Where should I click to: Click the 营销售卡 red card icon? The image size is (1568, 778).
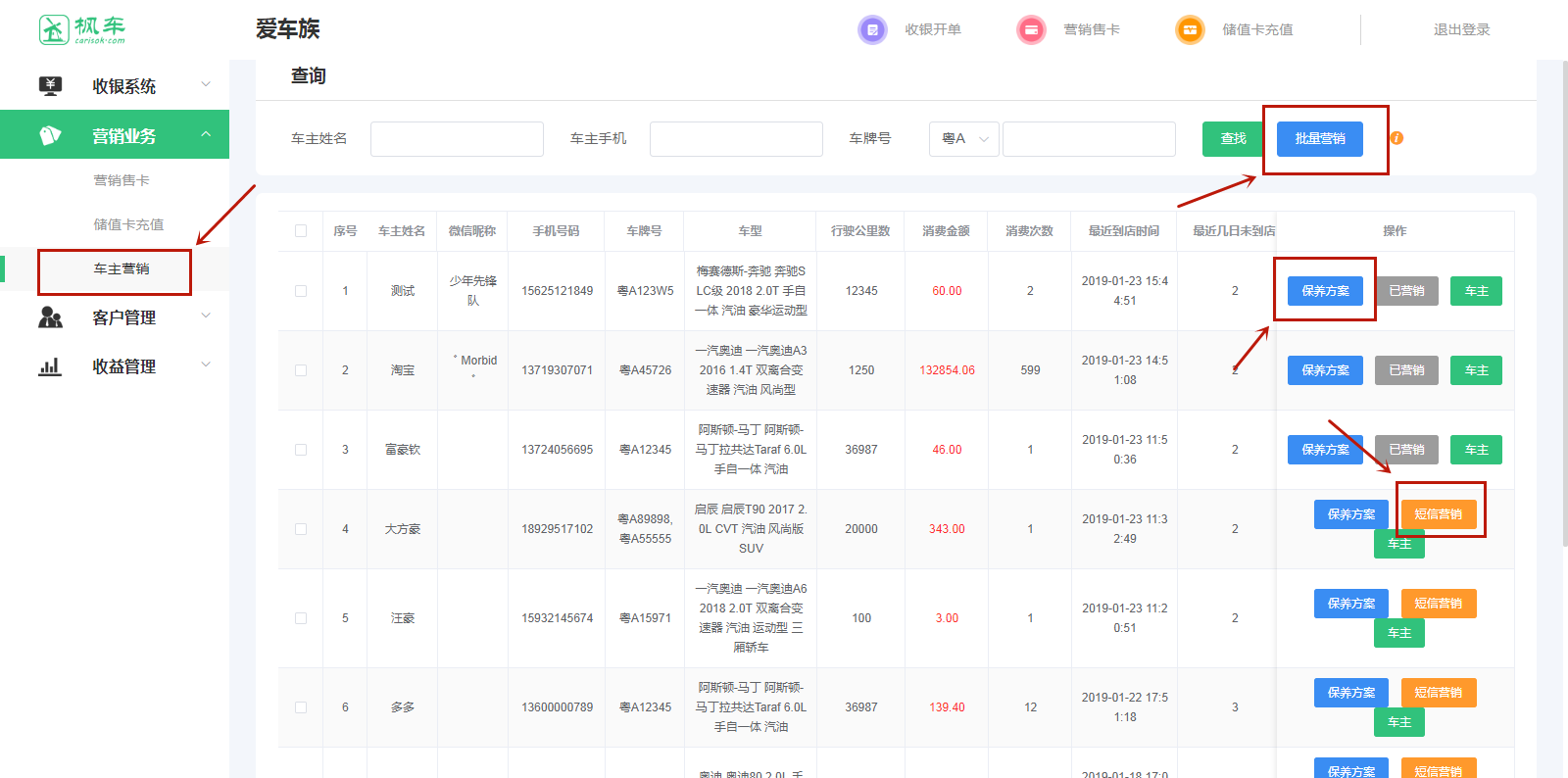pos(1031,30)
